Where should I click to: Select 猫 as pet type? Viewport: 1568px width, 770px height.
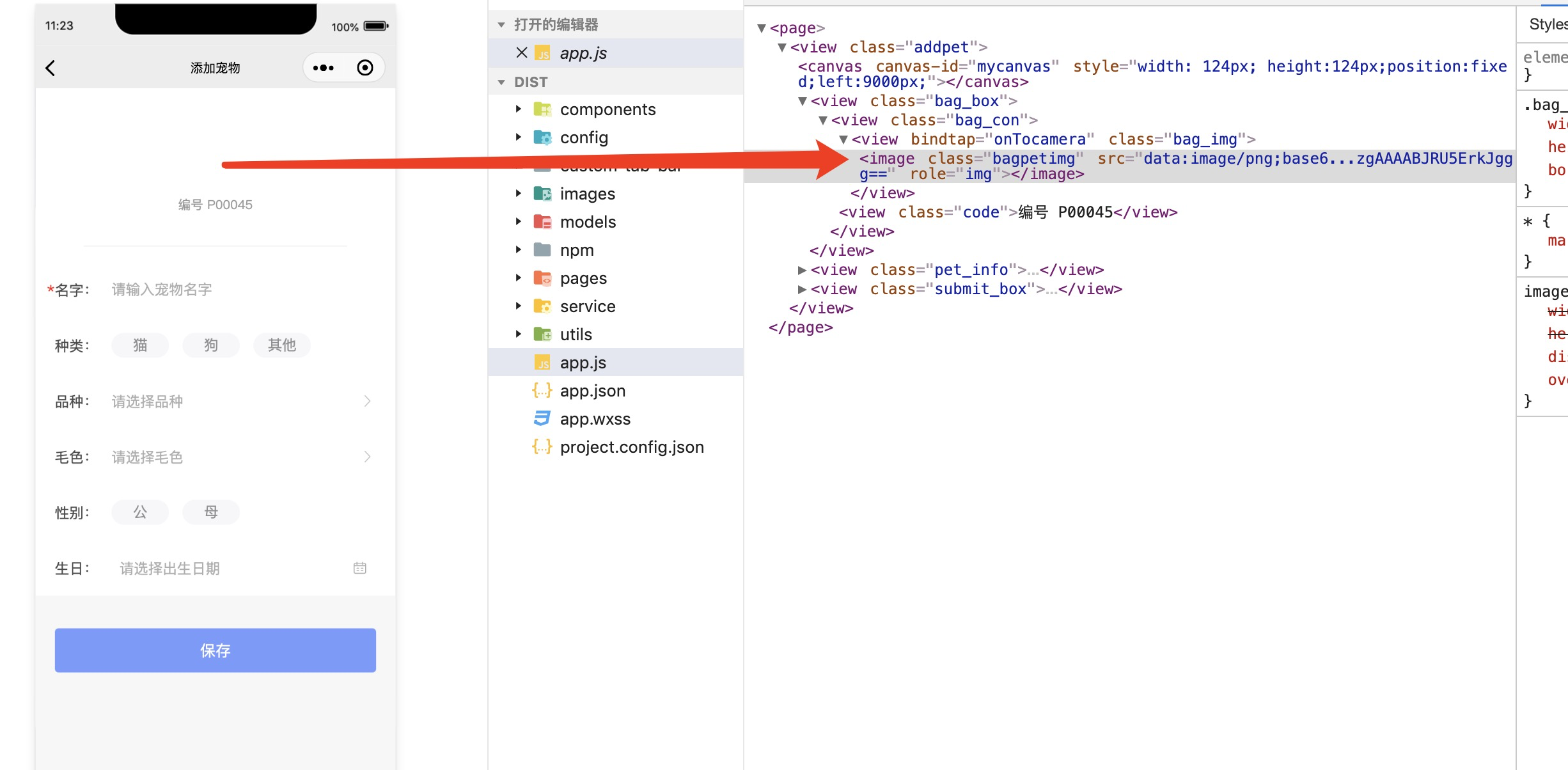pos(140,345)
